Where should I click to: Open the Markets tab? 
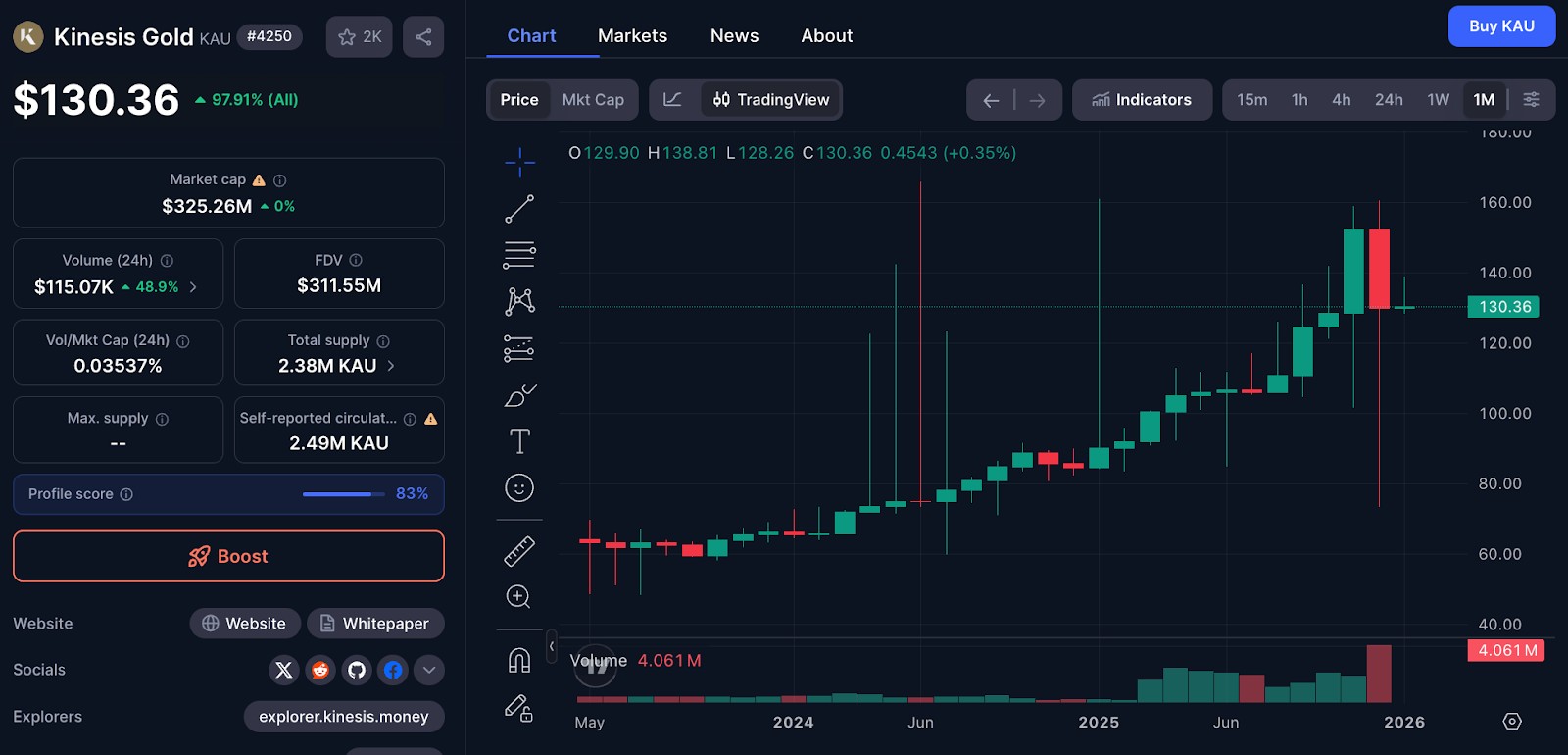click(632, 36)
